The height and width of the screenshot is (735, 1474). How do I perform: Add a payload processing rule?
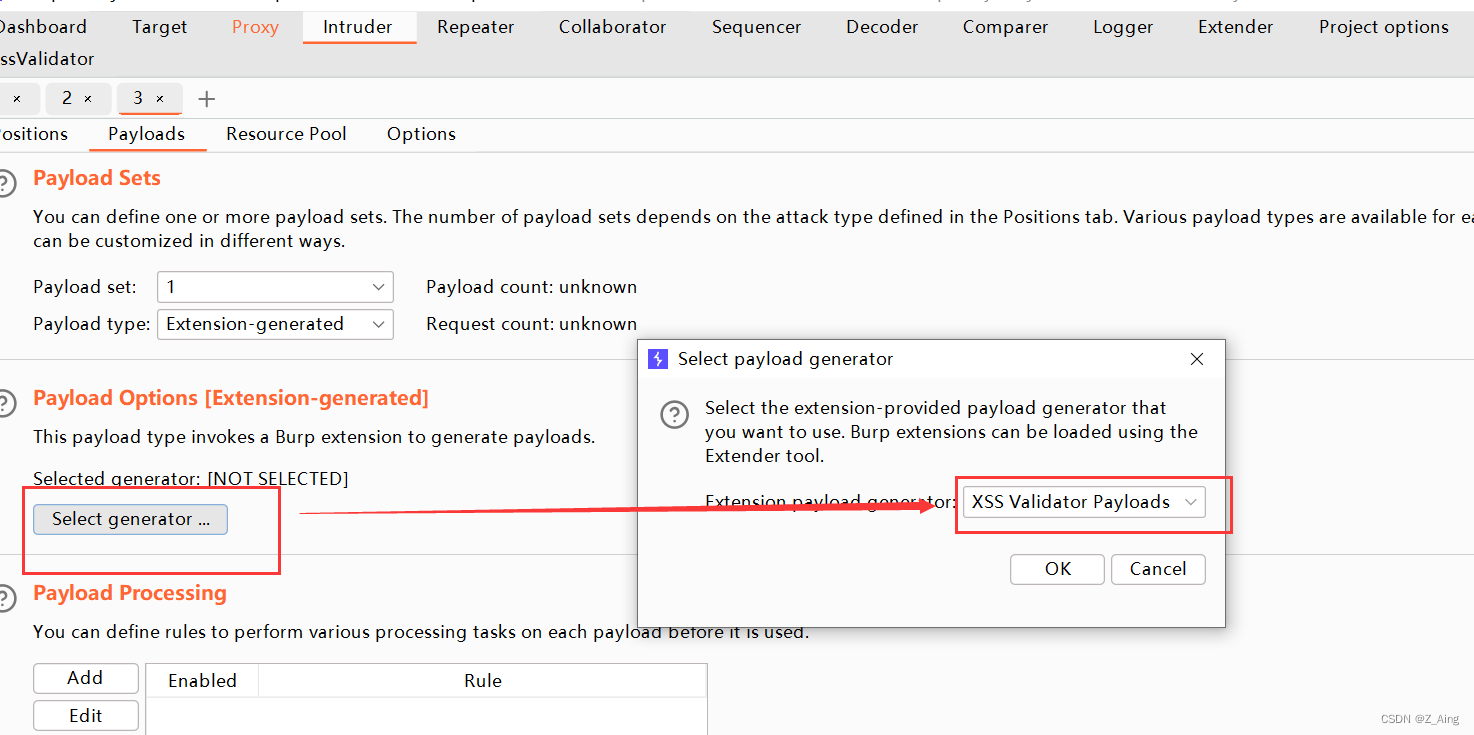click(x=86, y=678)
